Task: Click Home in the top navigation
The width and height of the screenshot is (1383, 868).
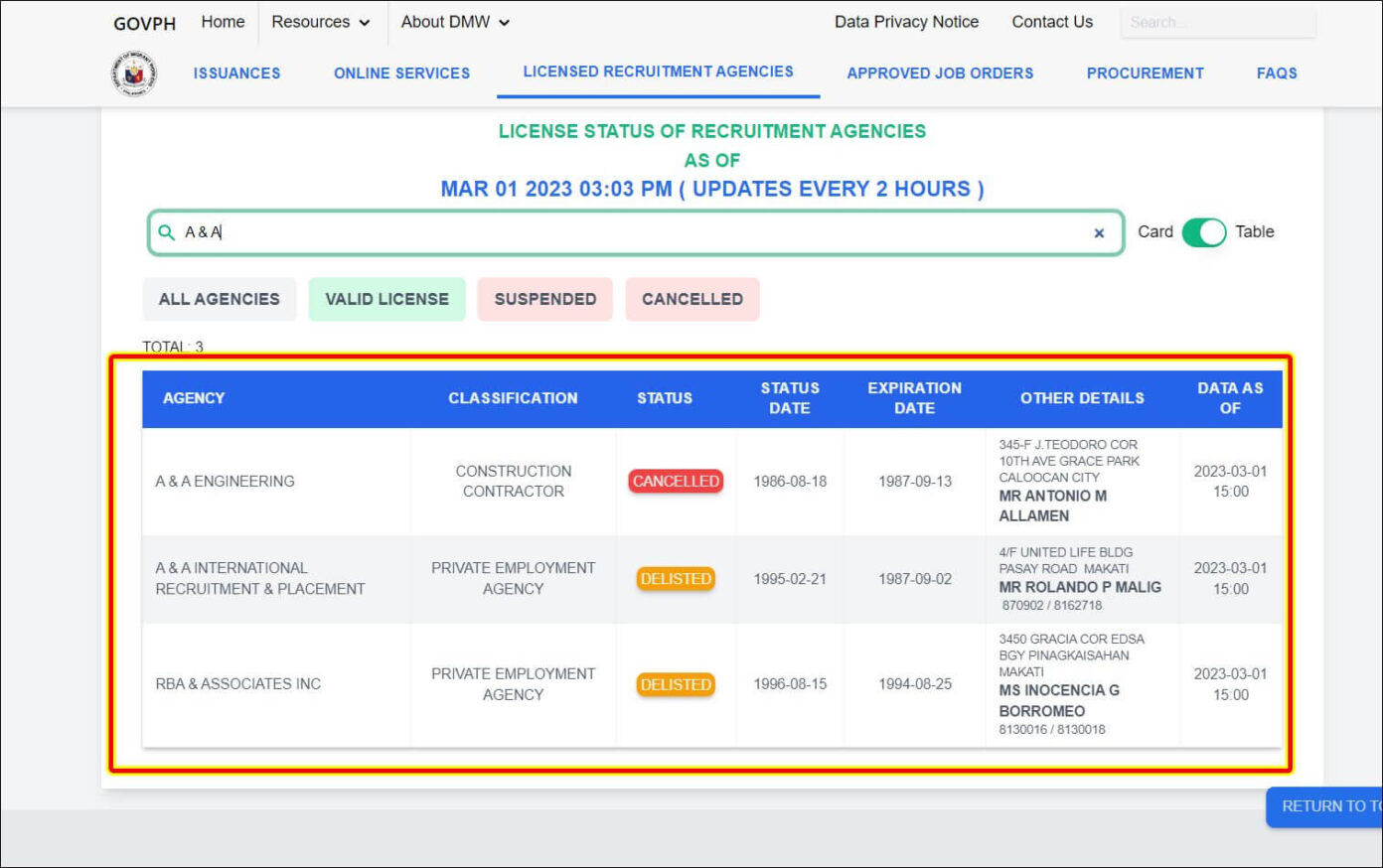Action: tap(222, 21)
